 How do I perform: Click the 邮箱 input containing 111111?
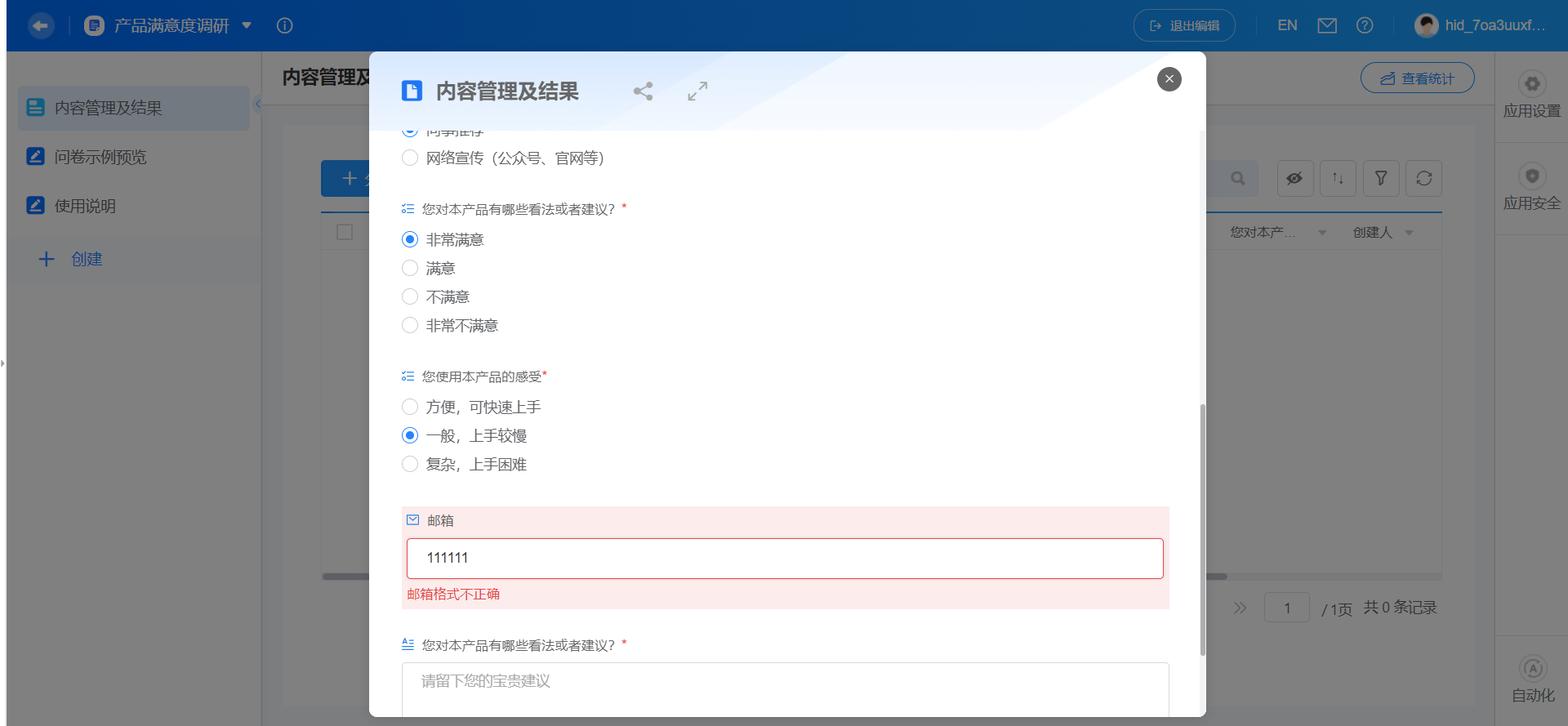pos(785,558)
